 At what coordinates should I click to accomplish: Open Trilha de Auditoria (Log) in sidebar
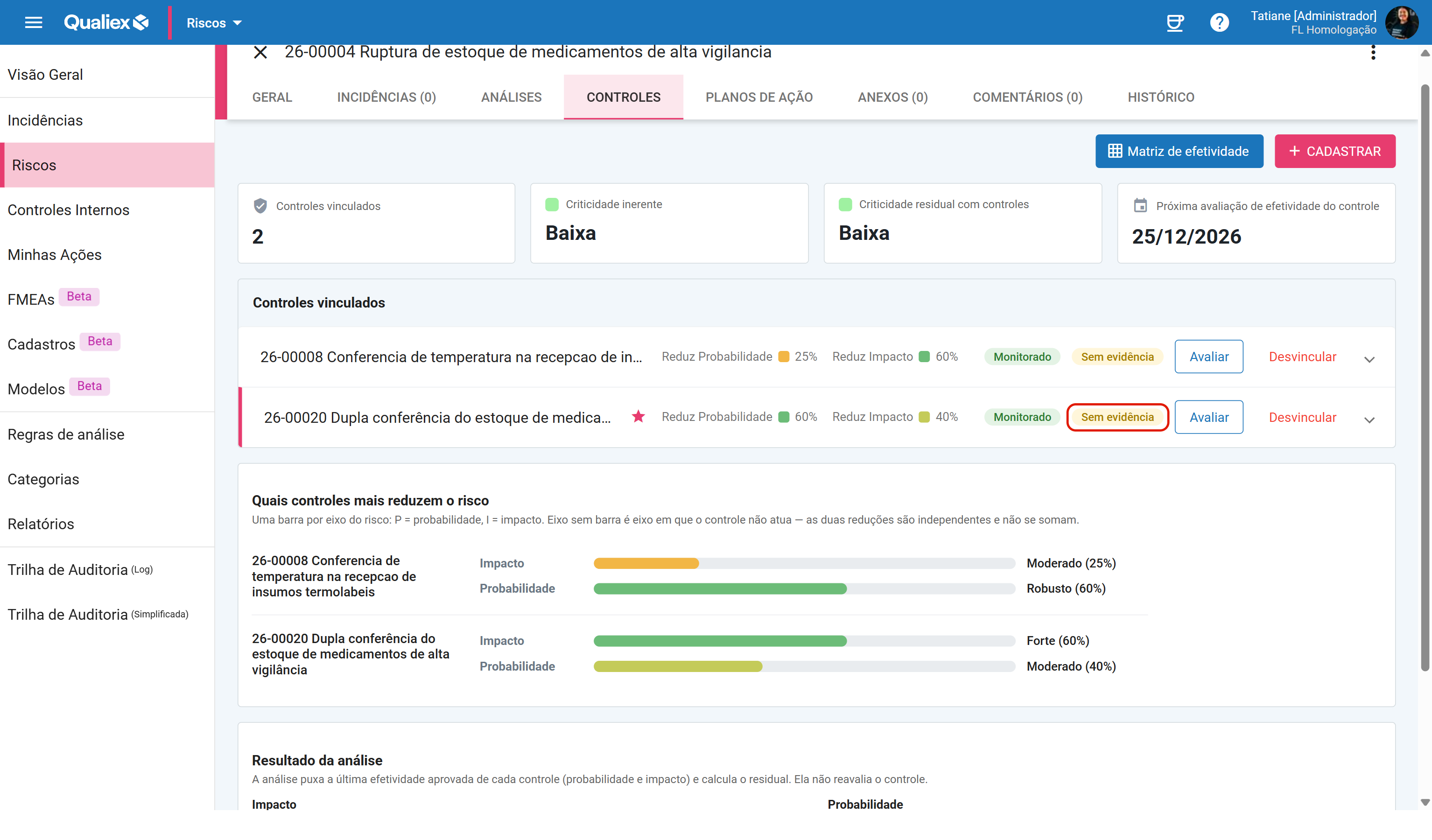(x=107, y=569)
